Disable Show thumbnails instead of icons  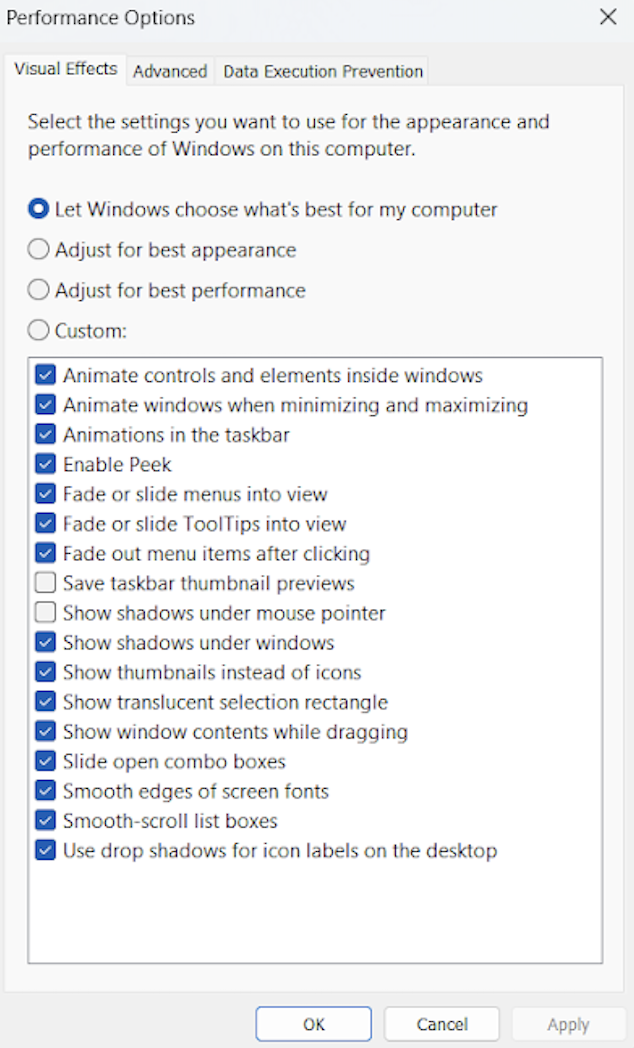coord(45,672)
